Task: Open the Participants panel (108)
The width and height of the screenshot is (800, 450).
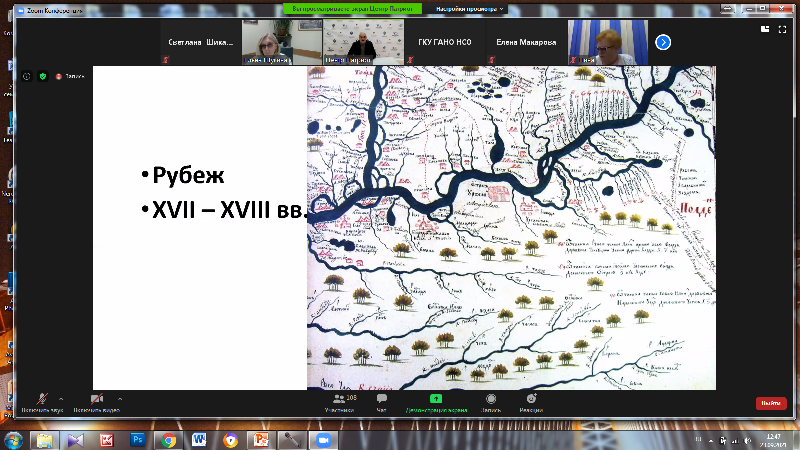Action: [340, 403]
